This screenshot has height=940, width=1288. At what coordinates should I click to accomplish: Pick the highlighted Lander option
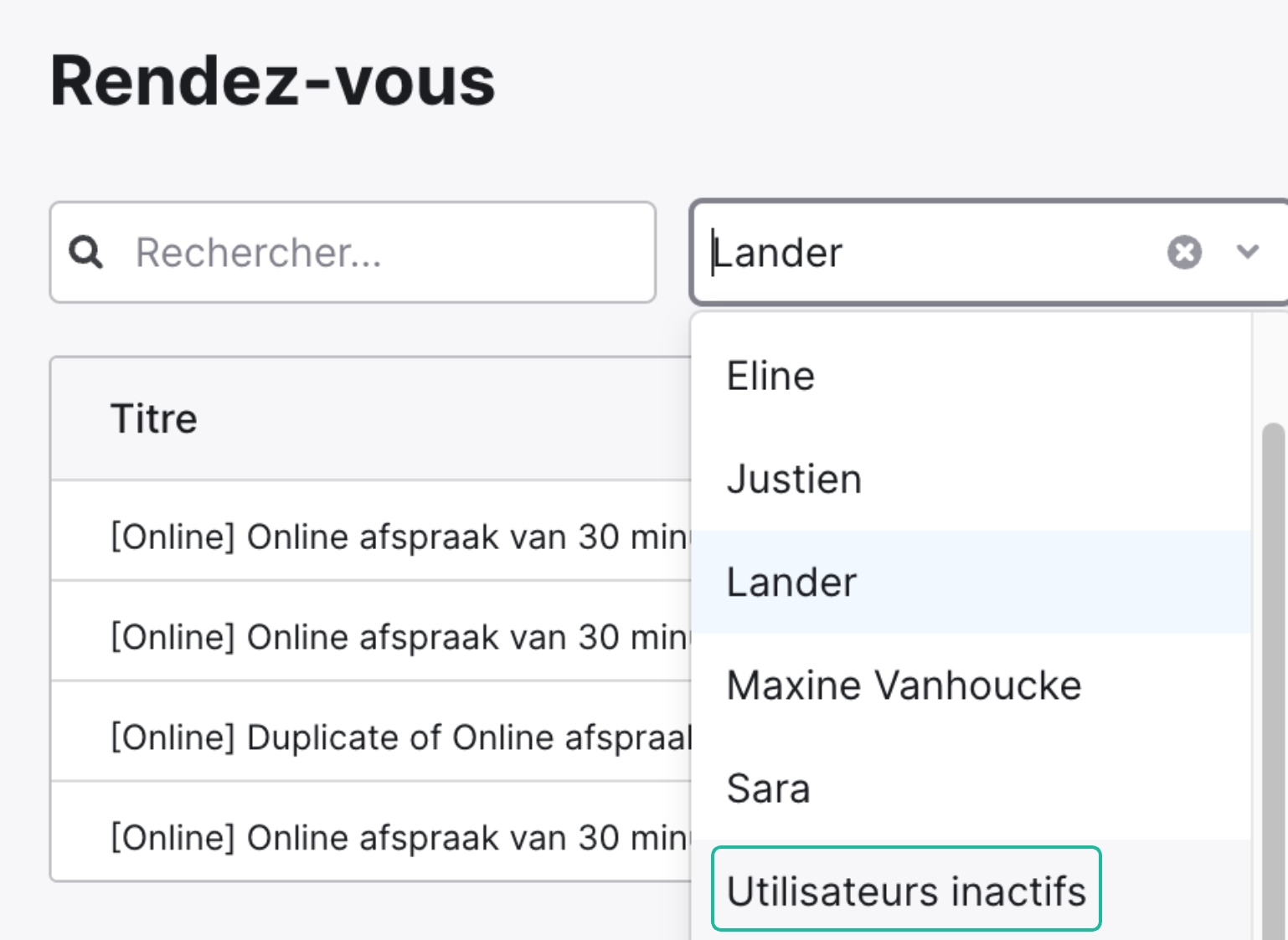click(x=971, y=582)
